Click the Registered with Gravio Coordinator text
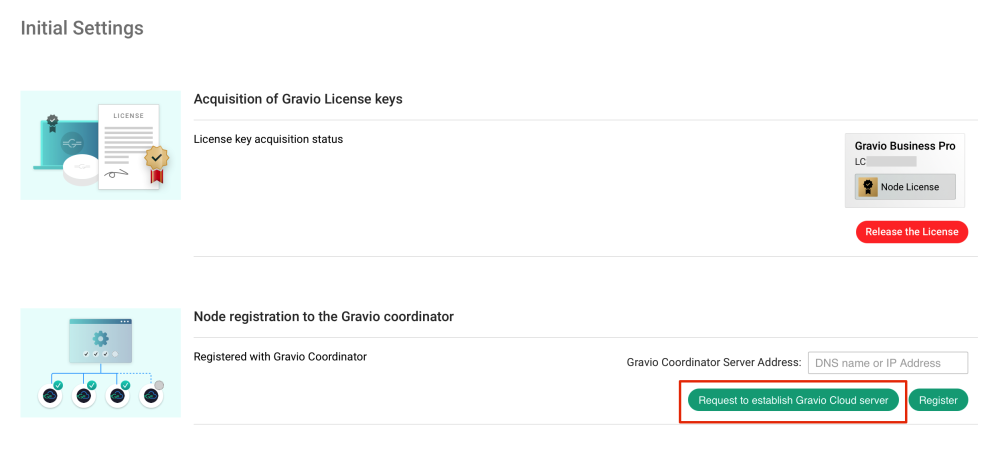 tap(280, 356)
